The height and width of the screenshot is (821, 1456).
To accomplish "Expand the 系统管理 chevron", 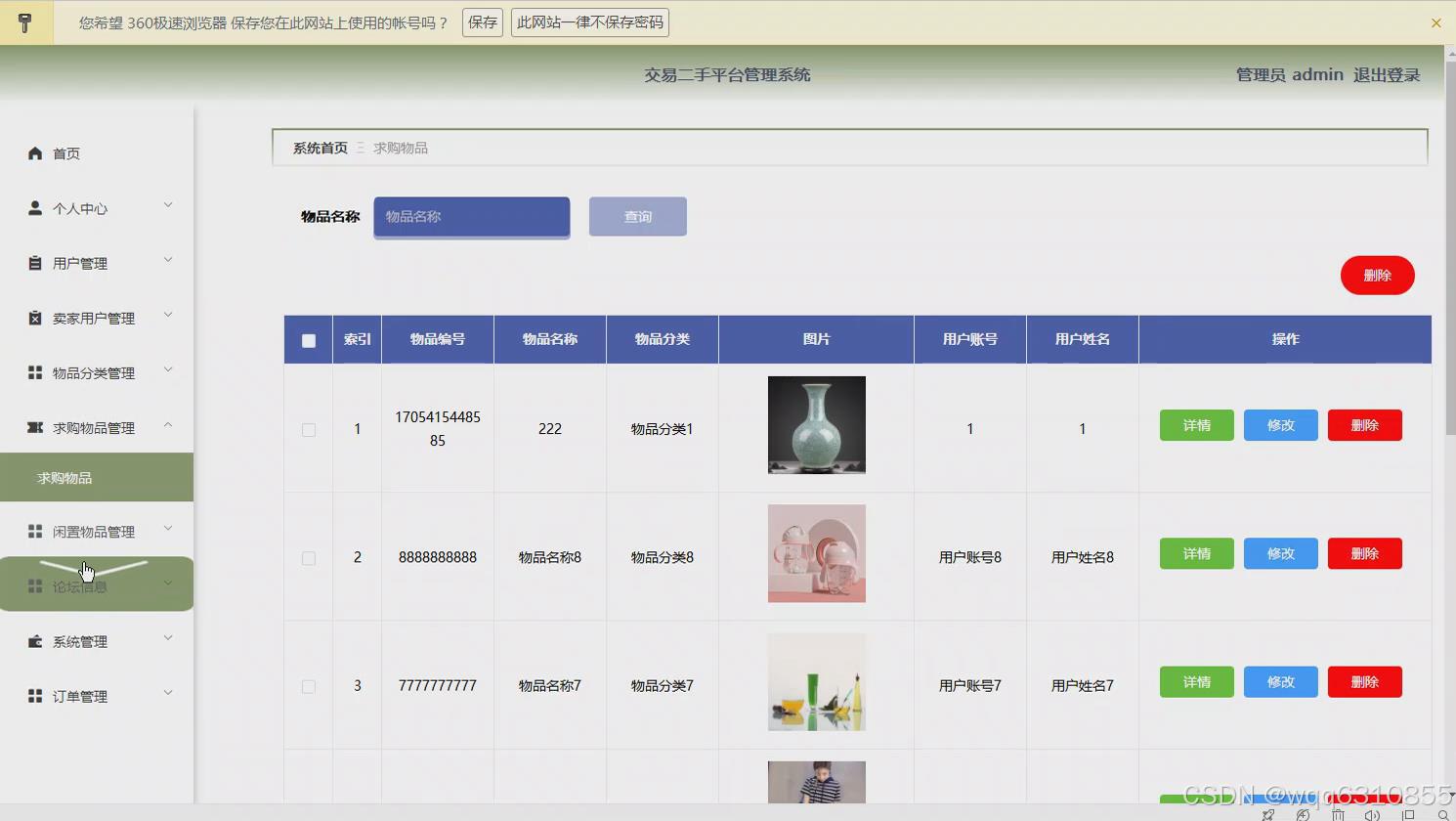I will [x=168, y=638].
